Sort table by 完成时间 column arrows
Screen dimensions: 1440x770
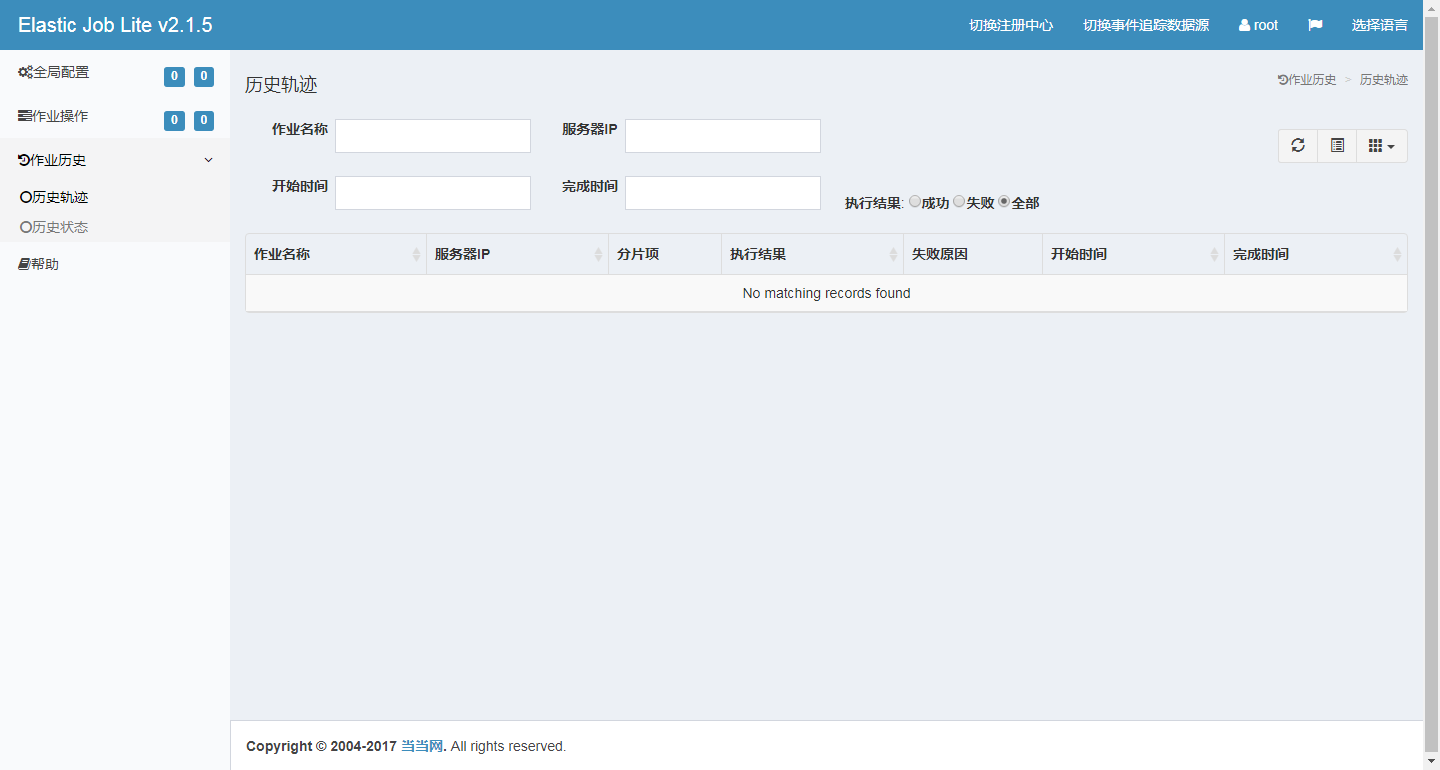1396,255
